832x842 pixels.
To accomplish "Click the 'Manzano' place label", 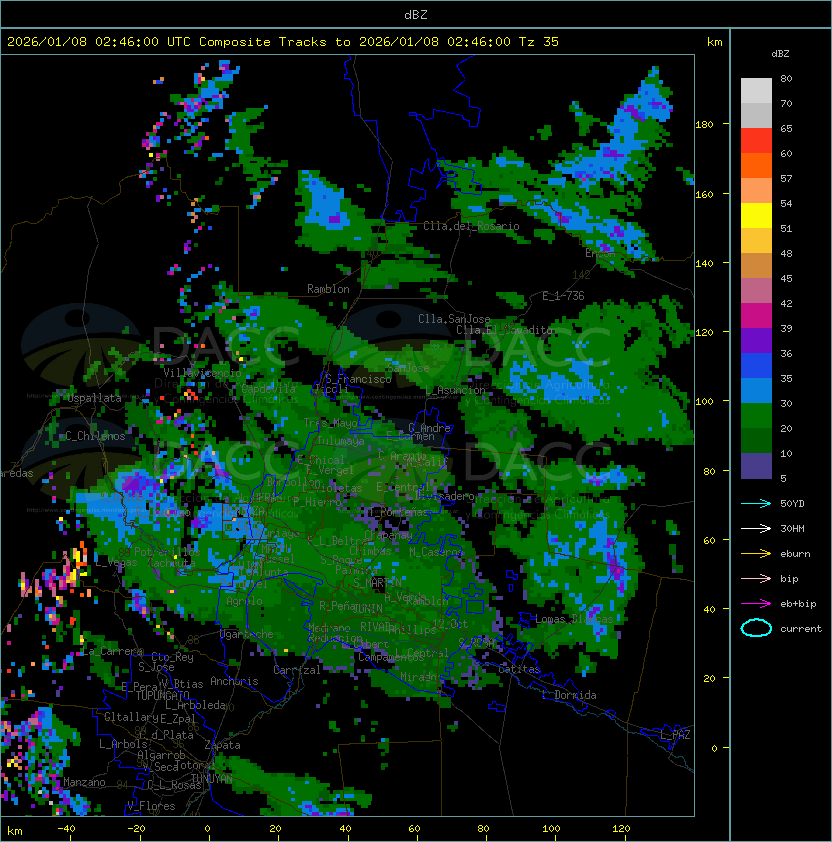I will [84, 782].
